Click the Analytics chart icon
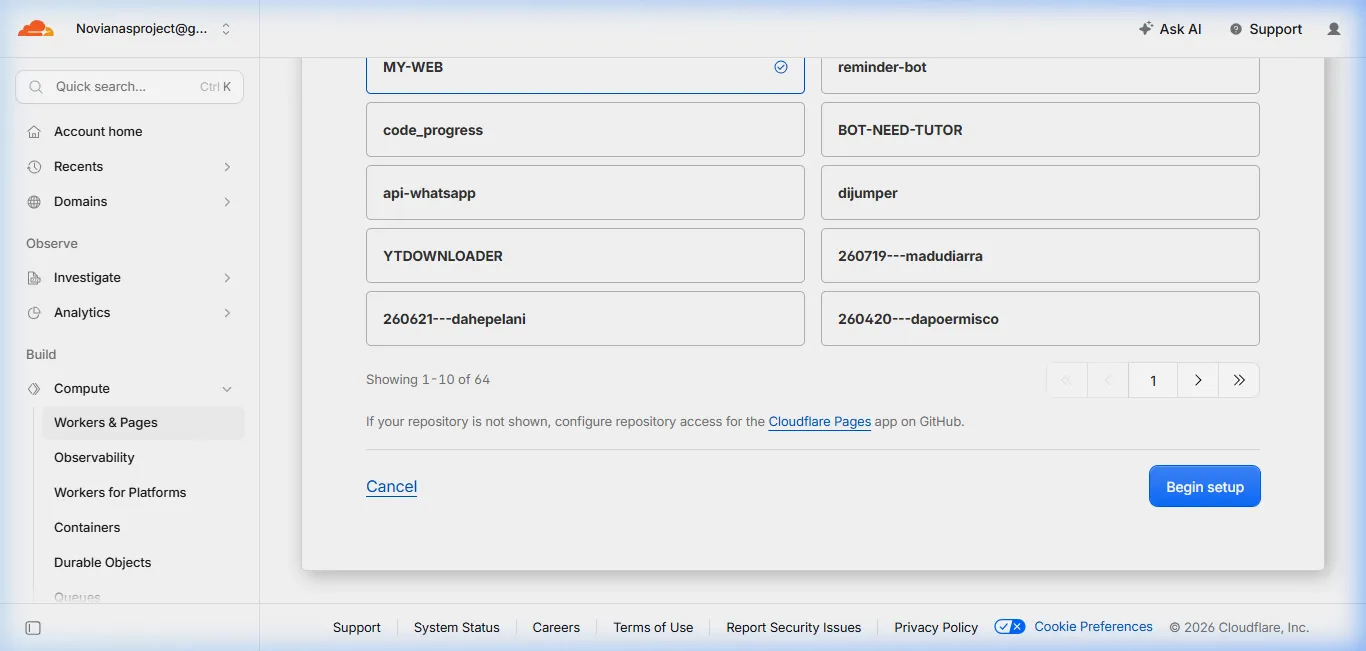 [x=34, y=312]
